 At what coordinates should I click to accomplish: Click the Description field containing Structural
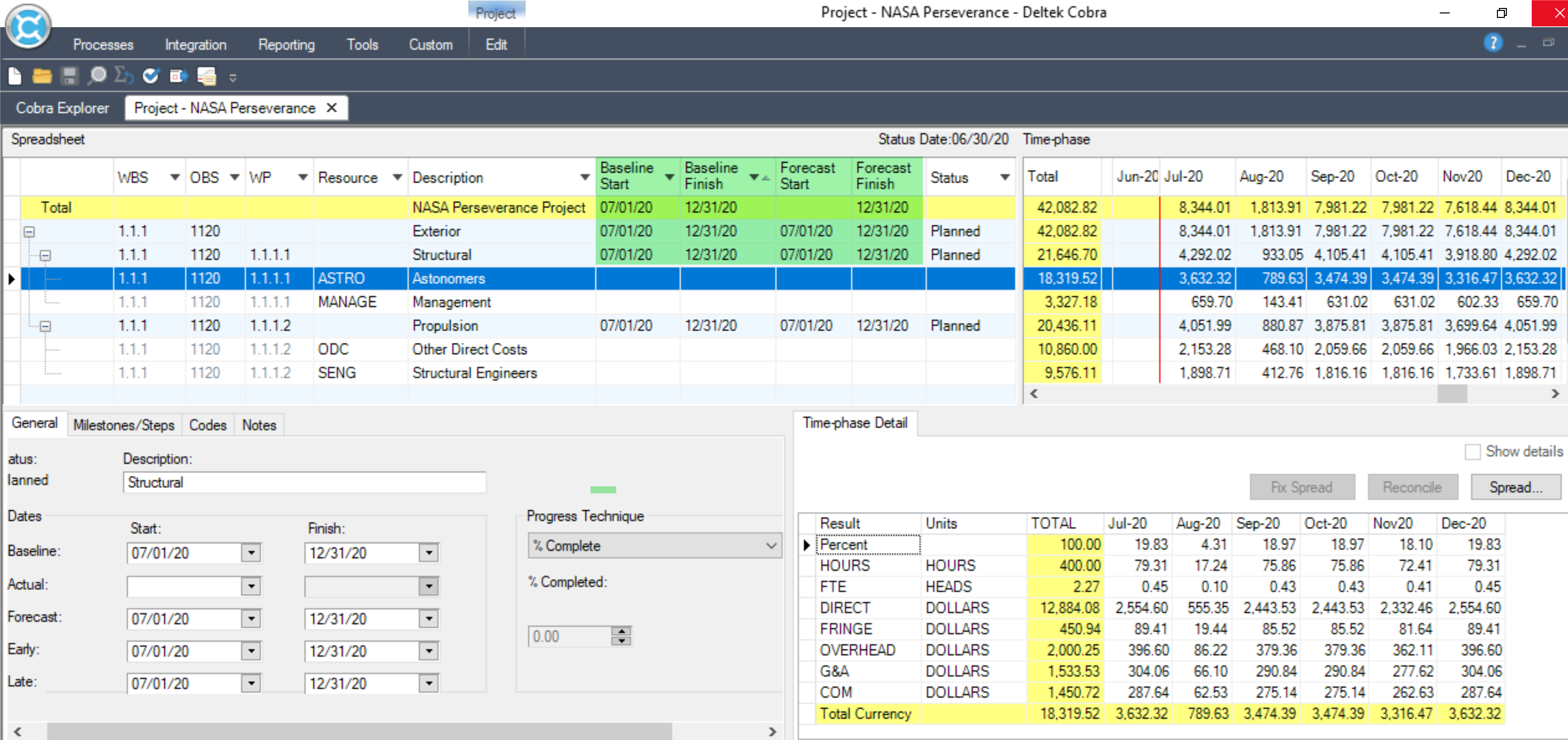[304, 482]
